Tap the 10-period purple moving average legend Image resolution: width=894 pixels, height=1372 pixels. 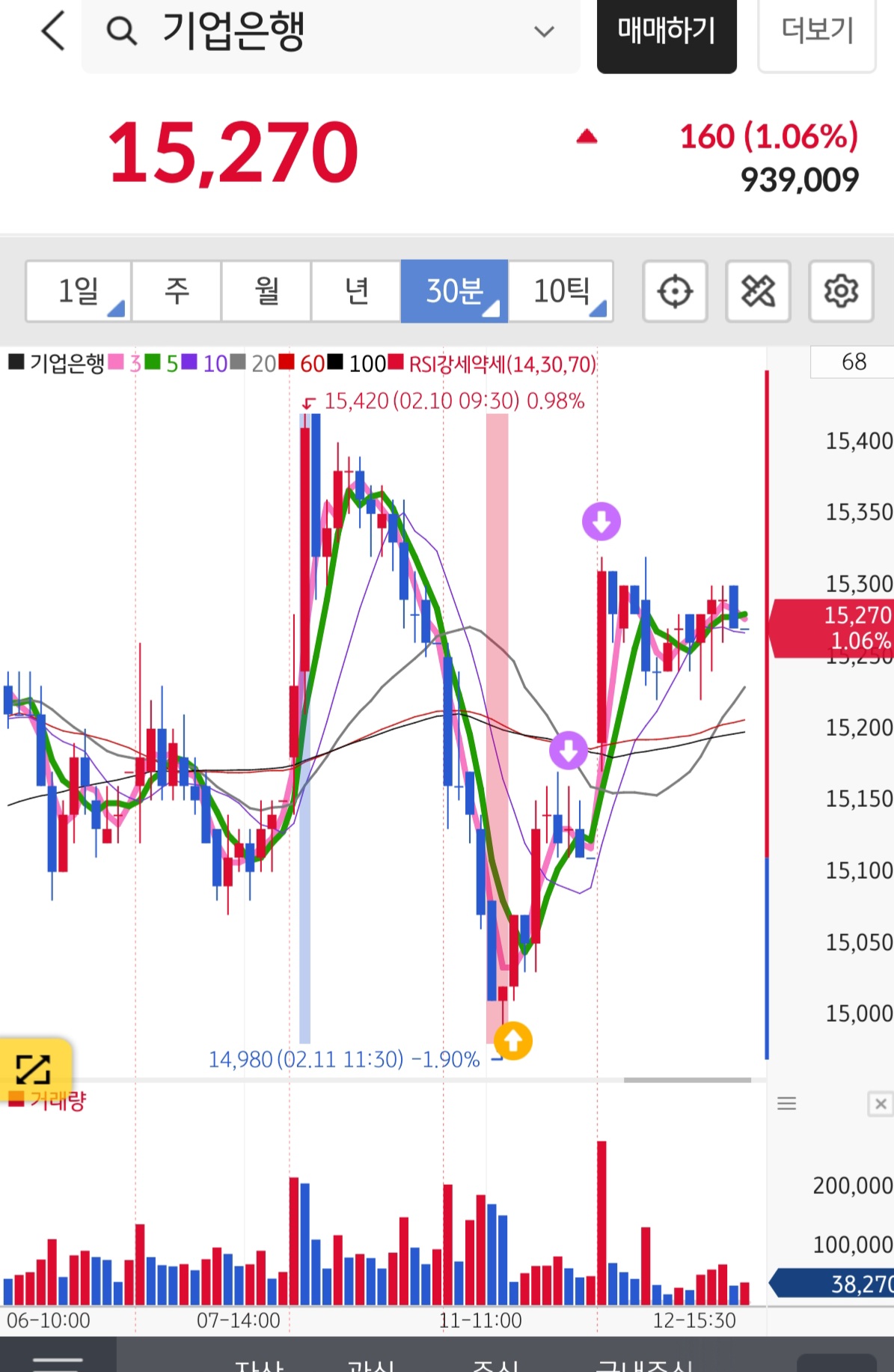[x=204, y=364]
